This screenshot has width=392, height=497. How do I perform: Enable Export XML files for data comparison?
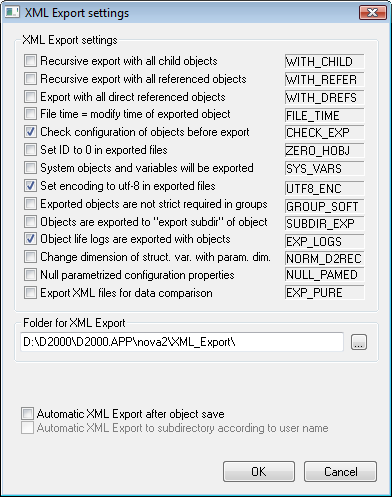(x=30, y=293)
